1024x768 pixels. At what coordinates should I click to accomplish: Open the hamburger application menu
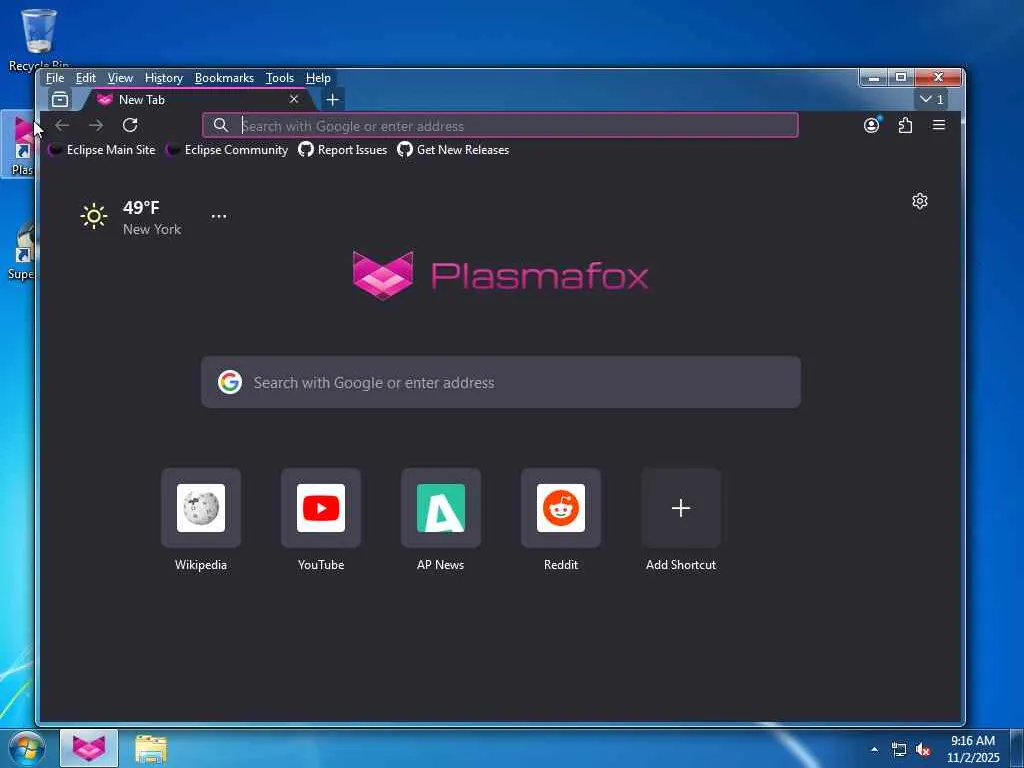coord(939,125)
